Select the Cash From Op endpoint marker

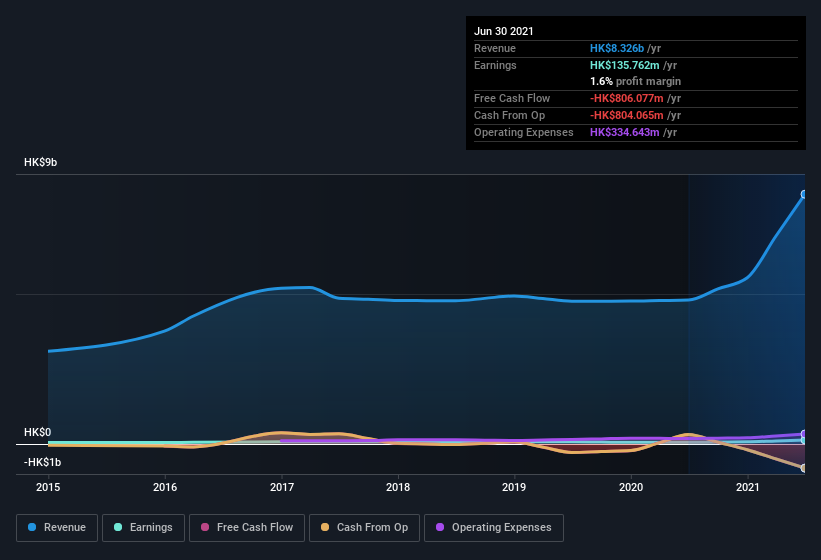pyautogui.click(x=804, y=468)
